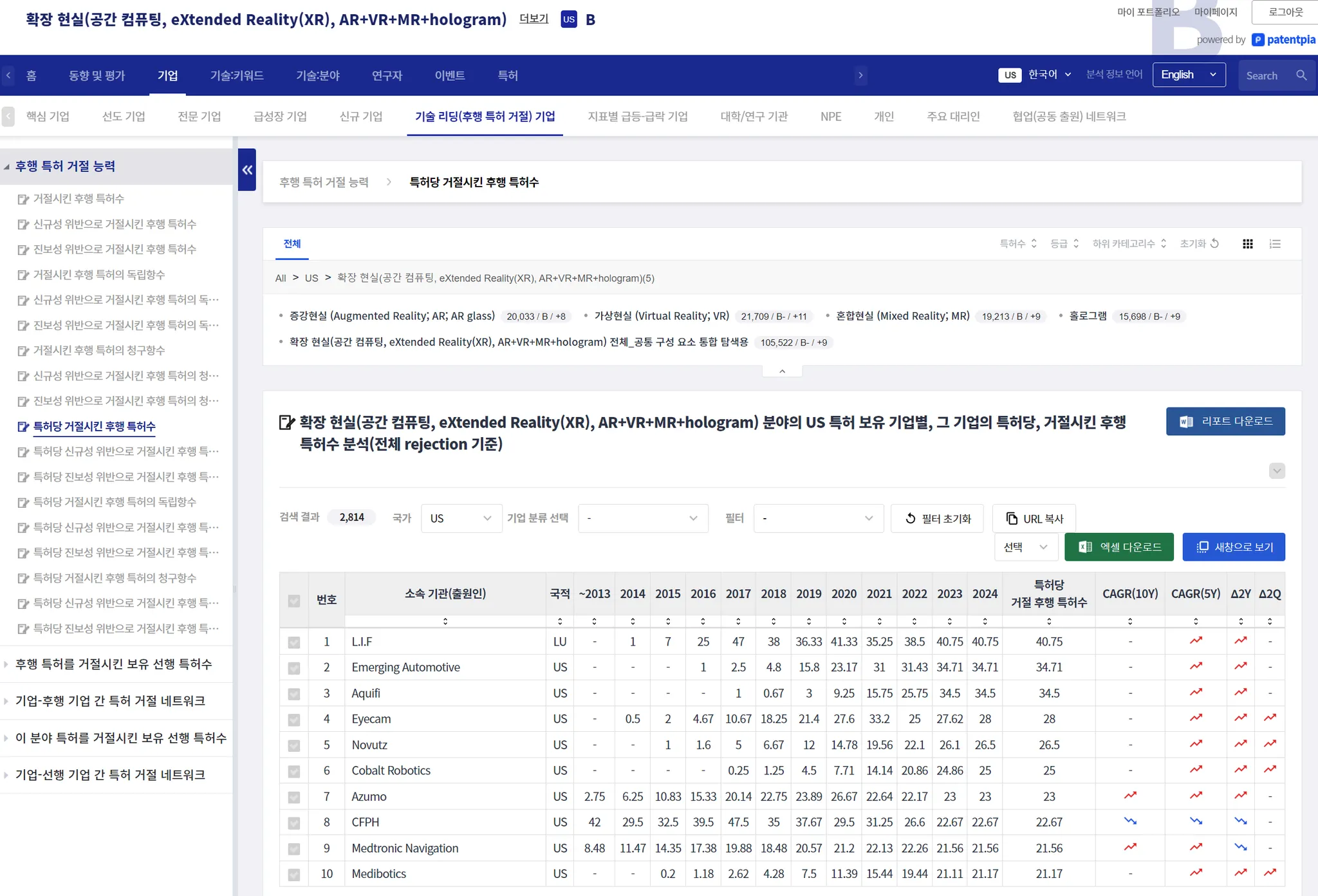The image size is (1318, 896).
Task: Expand 기업-후행 기업 간 특허 거절 네트워크 section
Action: (110, 701)
